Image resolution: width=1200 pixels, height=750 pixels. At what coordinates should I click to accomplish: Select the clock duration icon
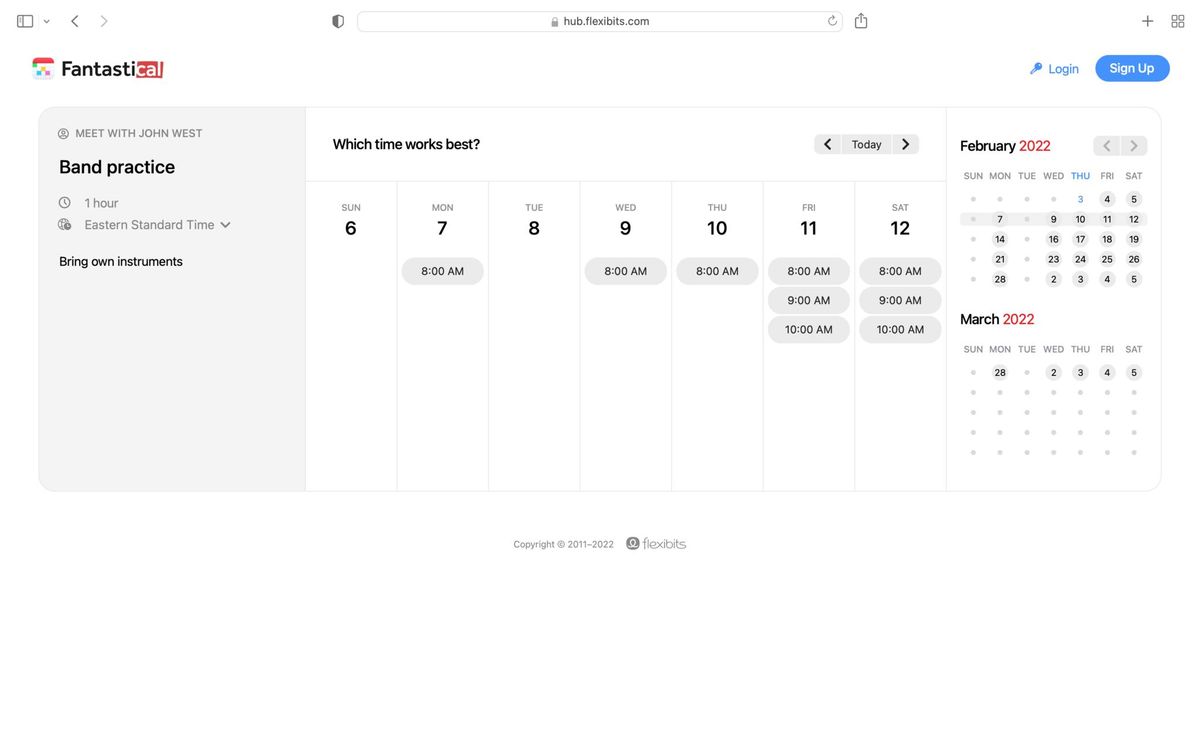pyautogui.click(x=63, y=202)
